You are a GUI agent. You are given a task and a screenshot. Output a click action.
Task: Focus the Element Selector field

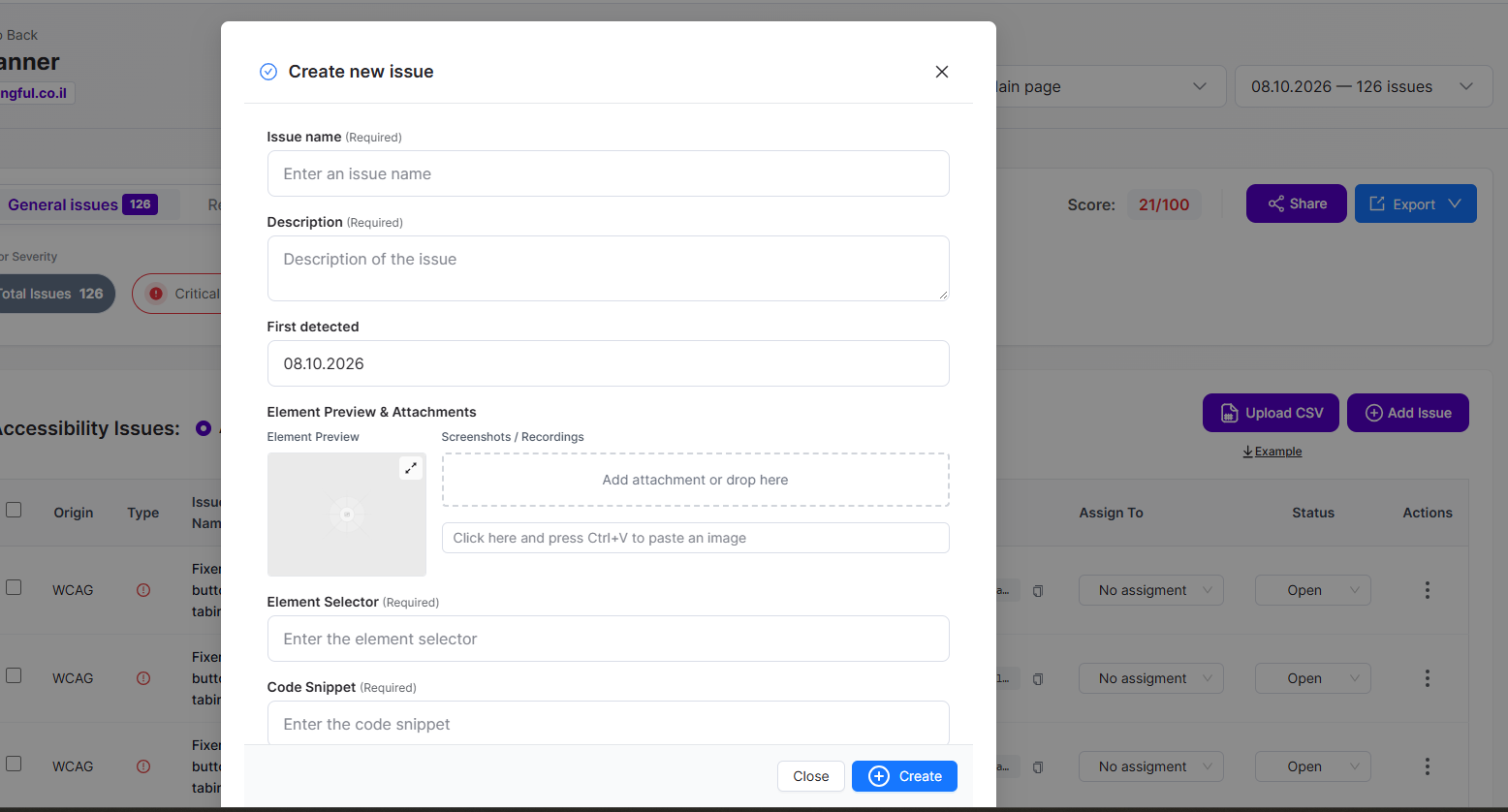click(x=609, y=639)
